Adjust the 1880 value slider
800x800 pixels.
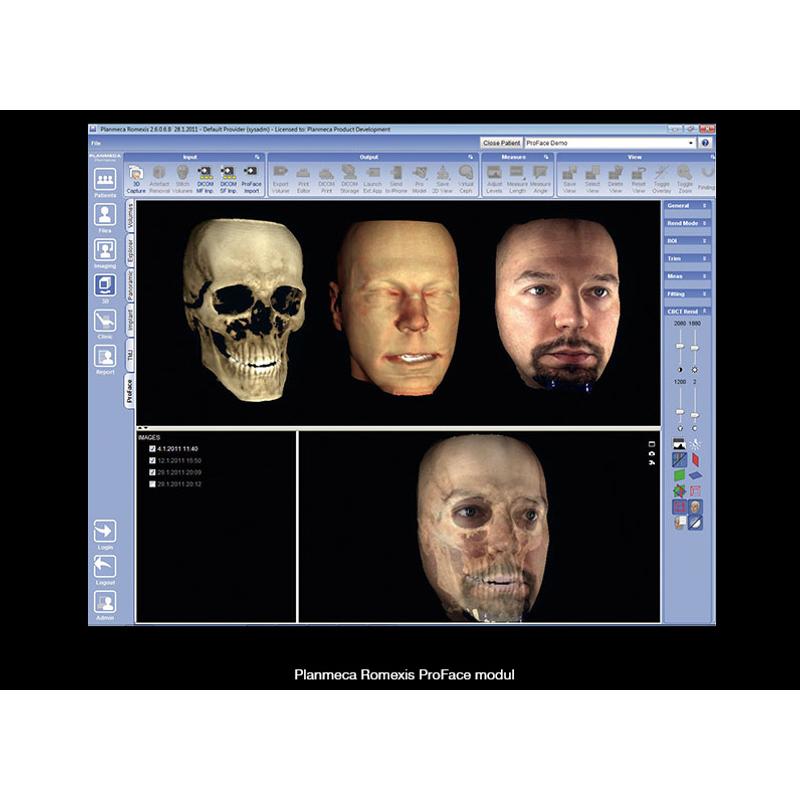point(694,347)
